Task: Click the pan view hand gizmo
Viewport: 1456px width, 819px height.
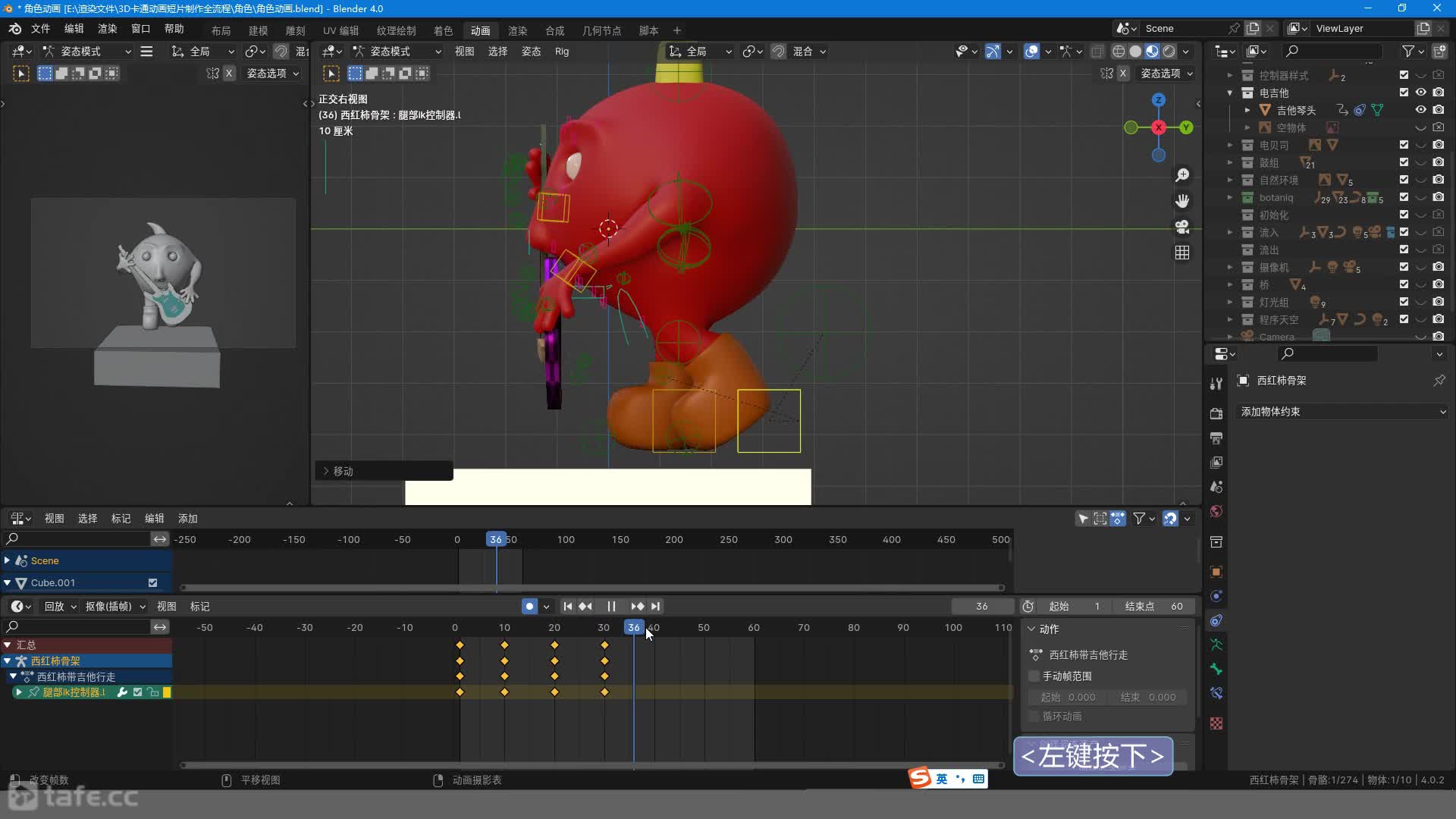Action: [x=1182, y=201]
